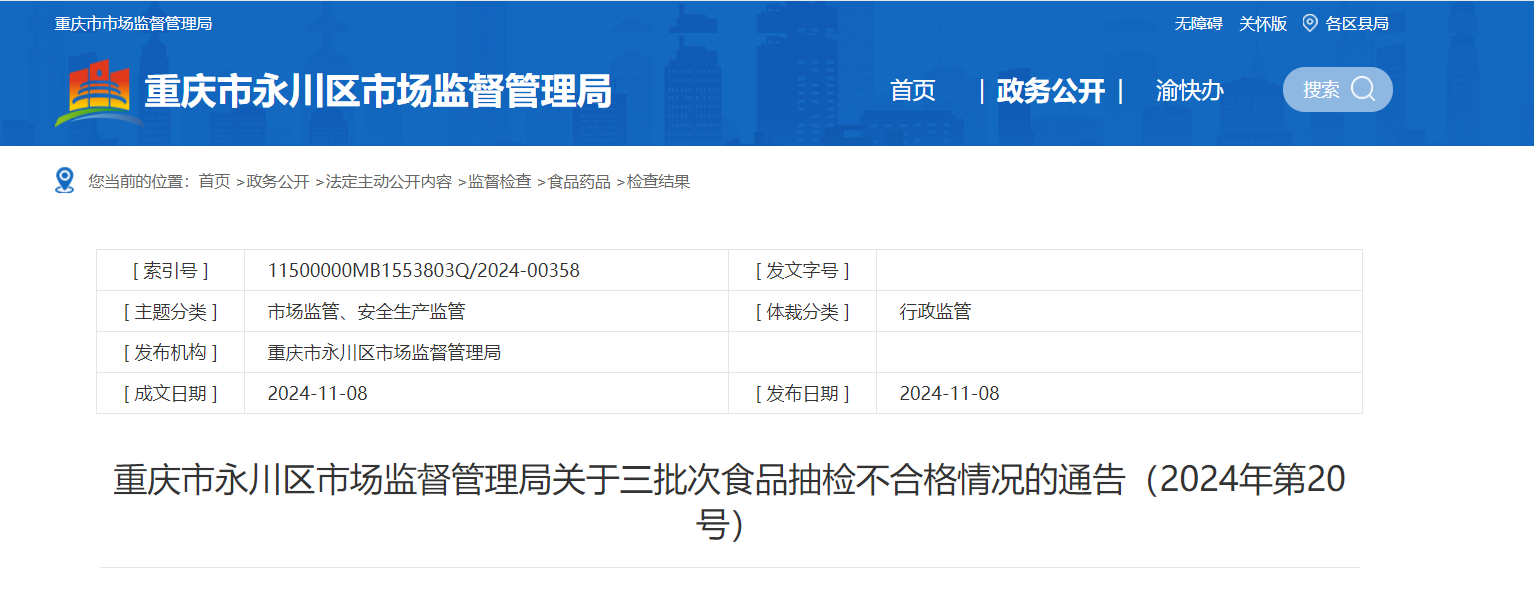Open the 无障碍 accessibility link
This screenshot has height=593, width=1534.
click(1198, 24)
